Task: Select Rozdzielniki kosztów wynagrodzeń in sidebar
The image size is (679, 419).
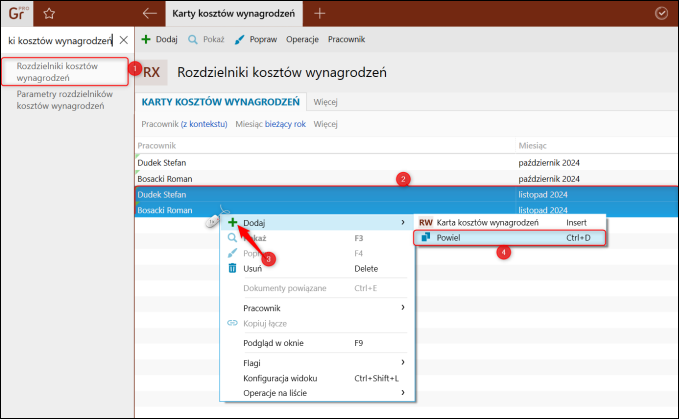Action: (x=65, y=72)
